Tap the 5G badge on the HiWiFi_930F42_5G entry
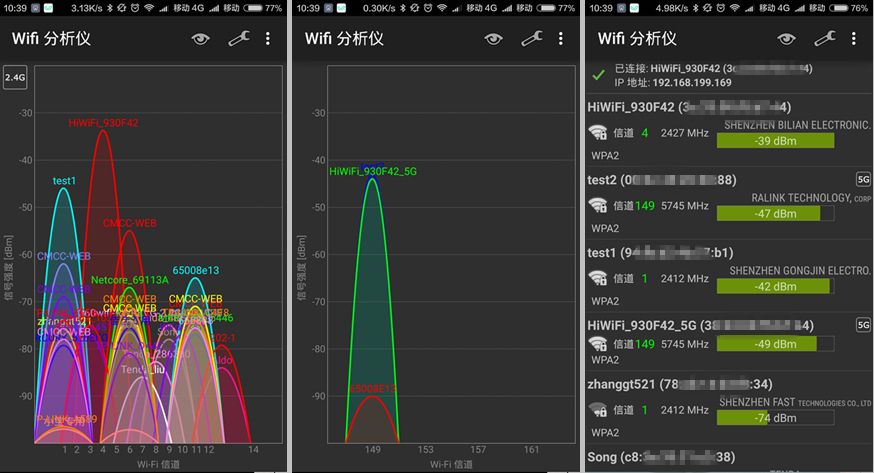Image resolution: width=874 pixels, height=473 pixels. [x=863, y=325]
